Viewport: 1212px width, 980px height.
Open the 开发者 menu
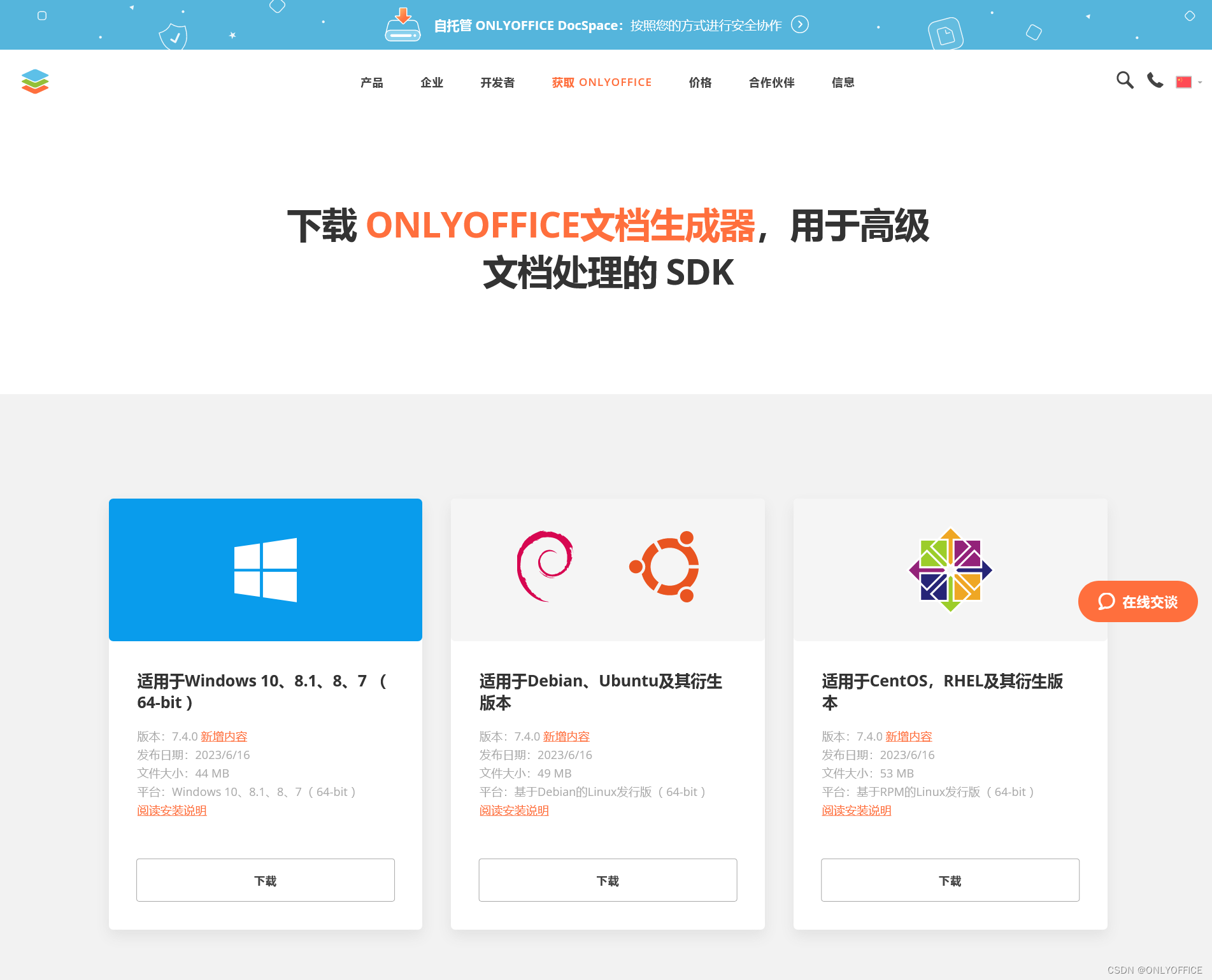pyautogui.click(x=497, y=82)
